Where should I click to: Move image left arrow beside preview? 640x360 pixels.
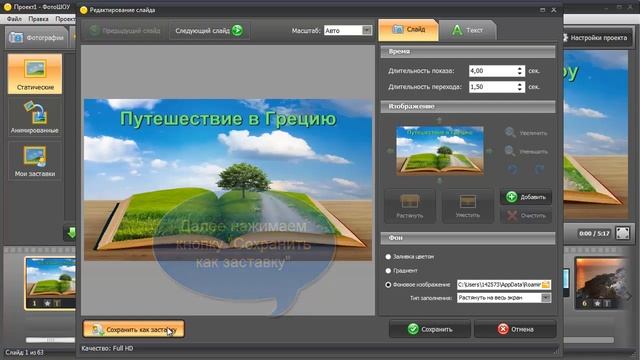coord(390,151)
